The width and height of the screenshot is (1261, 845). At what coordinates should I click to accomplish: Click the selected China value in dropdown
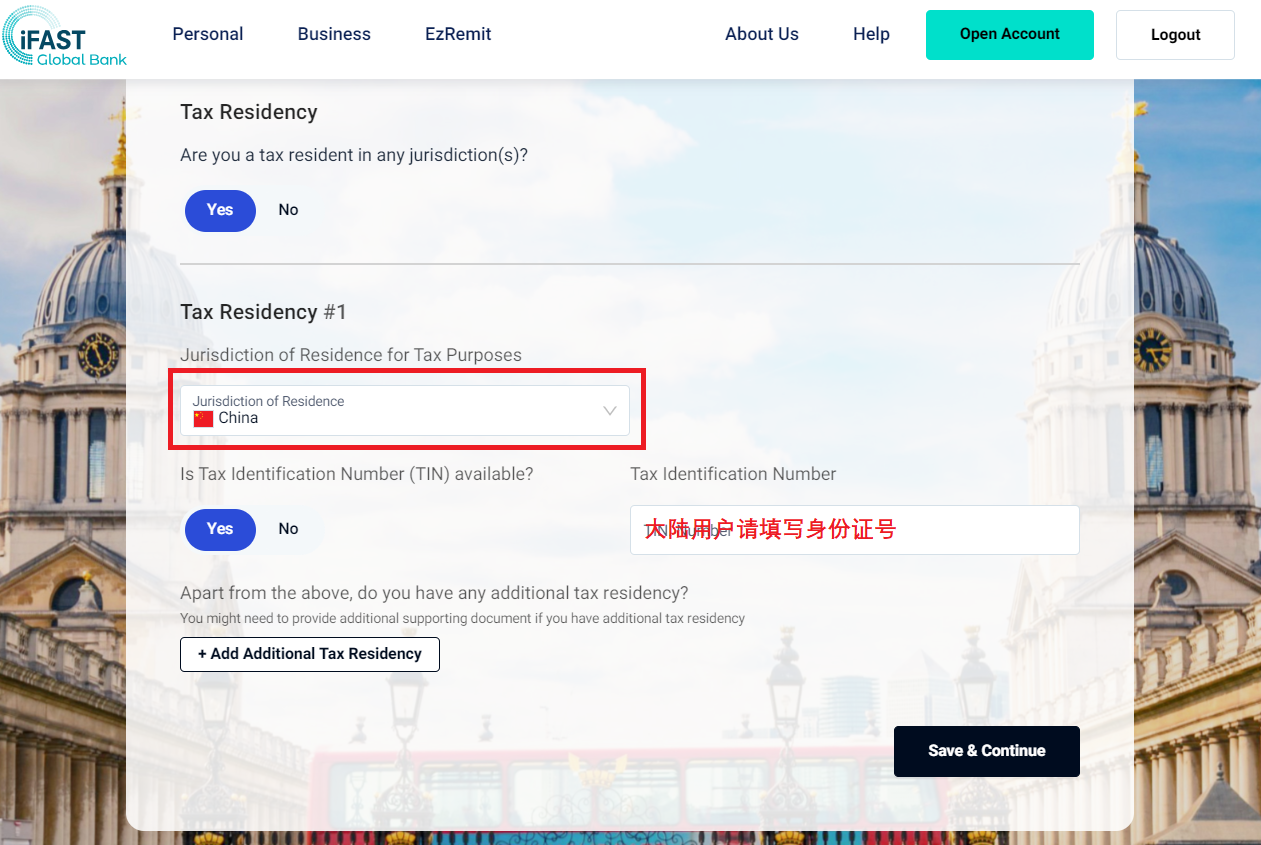point(238,419)
